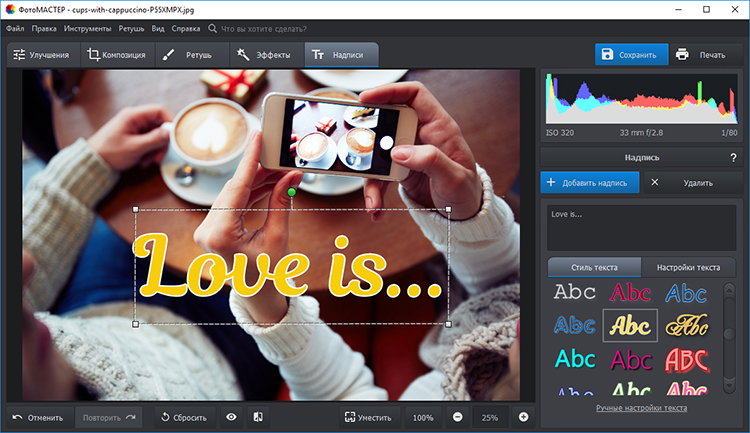Click the 'Love is...' caption text field
This screenshot has height=433, width=750.
coord(641,227)
